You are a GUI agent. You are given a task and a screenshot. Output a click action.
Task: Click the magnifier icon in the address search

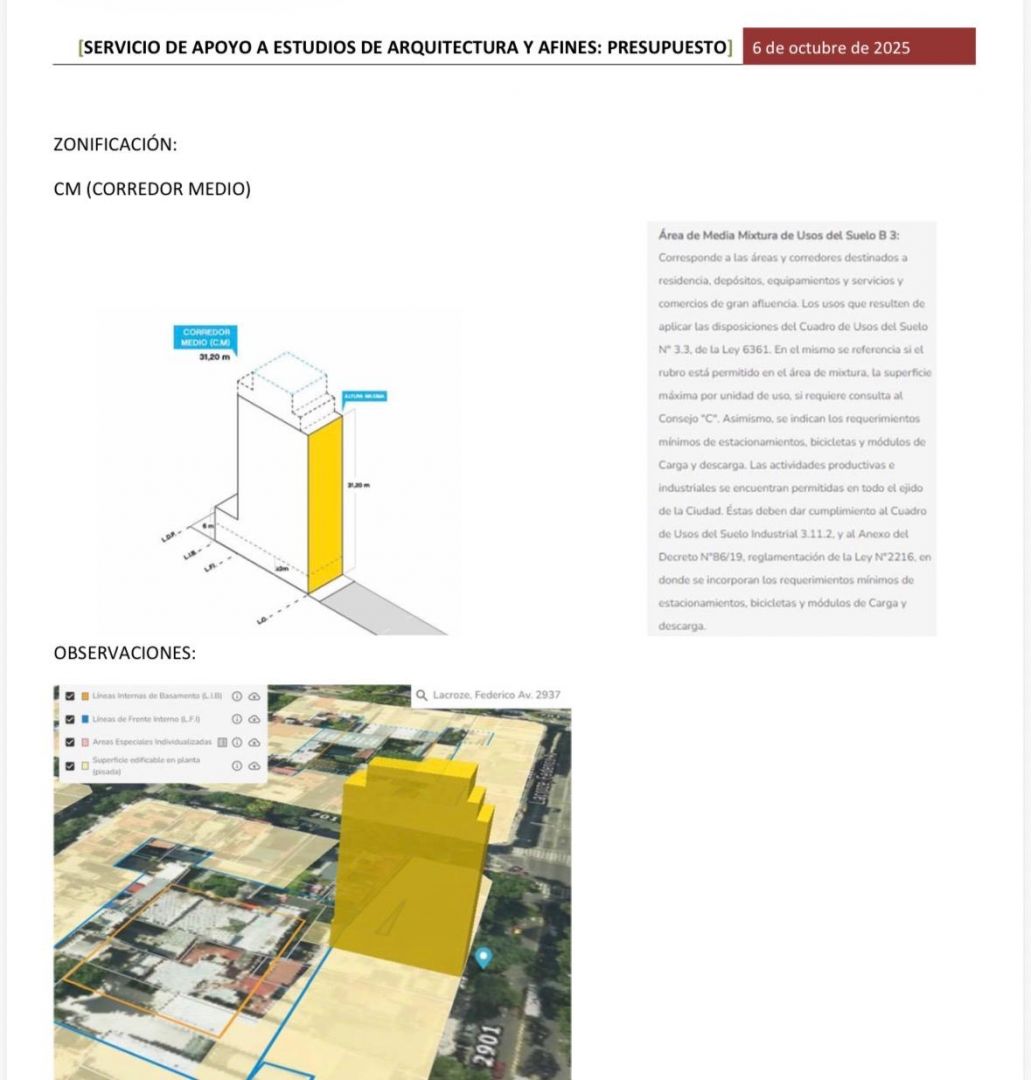click(x=421, y=695)
